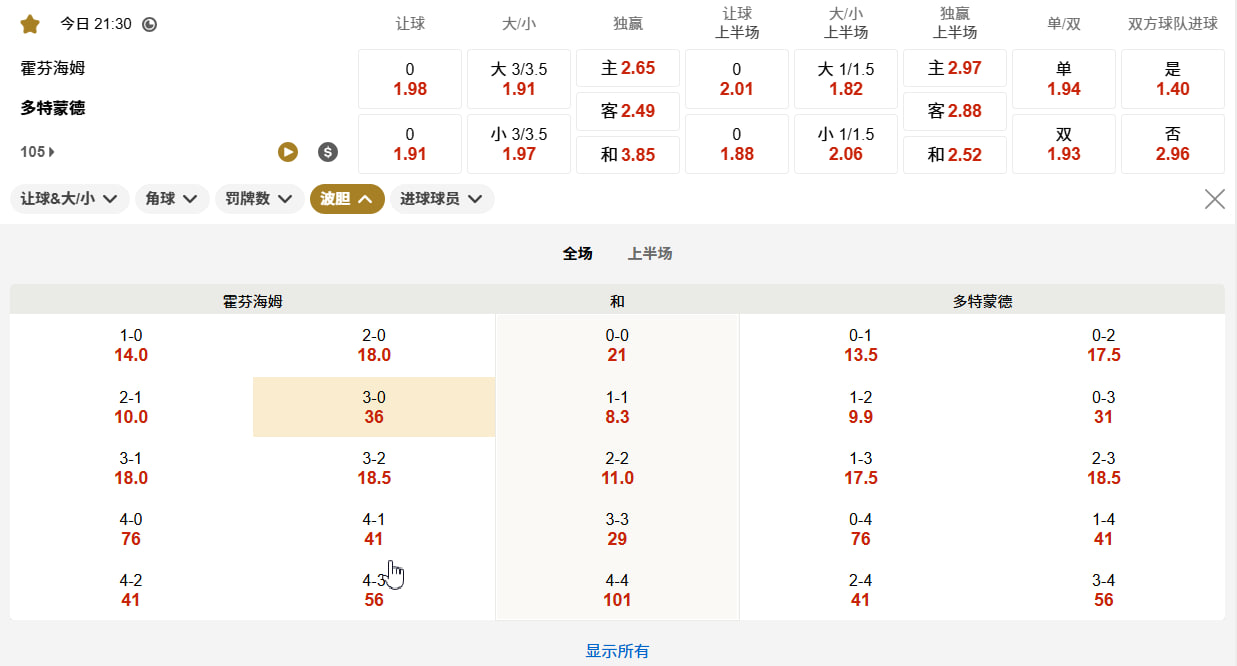Expand the 角球 dropdown
The image size is (1237, 666).
tap(173, 199)
